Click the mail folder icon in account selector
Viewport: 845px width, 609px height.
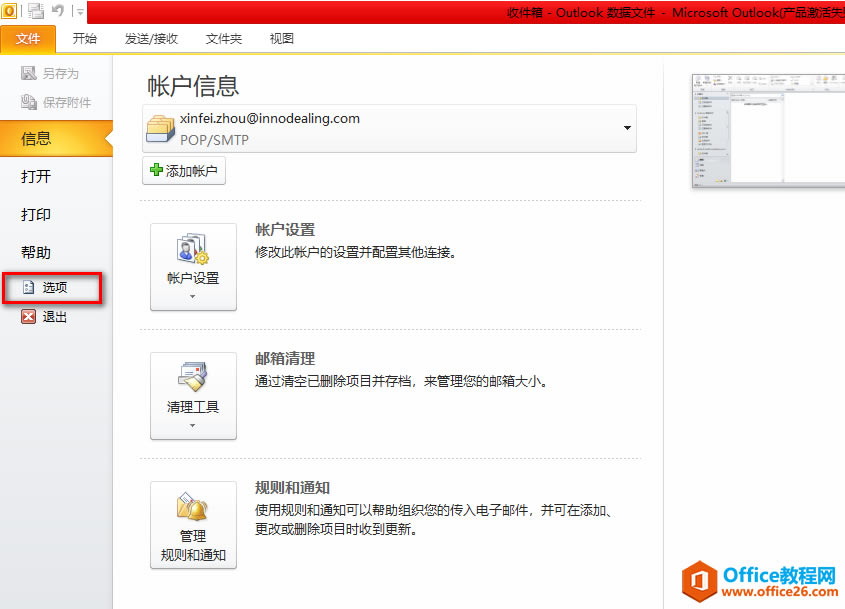(161, 128)
